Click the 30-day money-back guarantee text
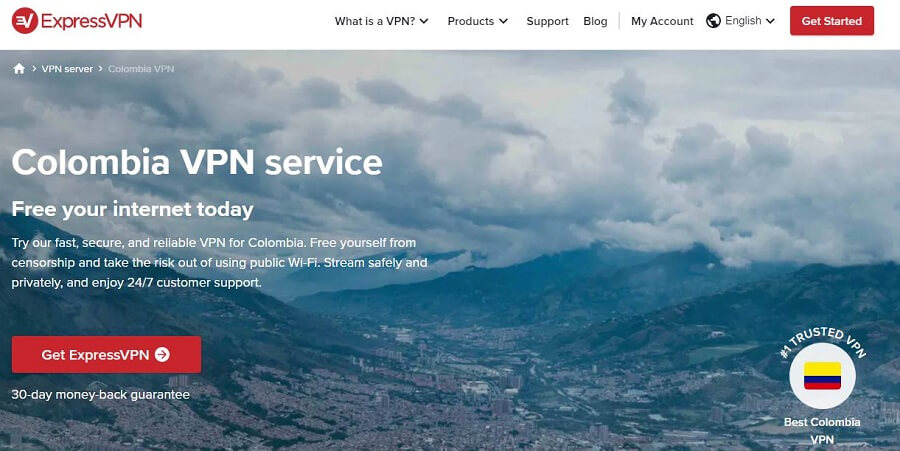The height and width of the screenshot is (451, 900). coord(100,395)
